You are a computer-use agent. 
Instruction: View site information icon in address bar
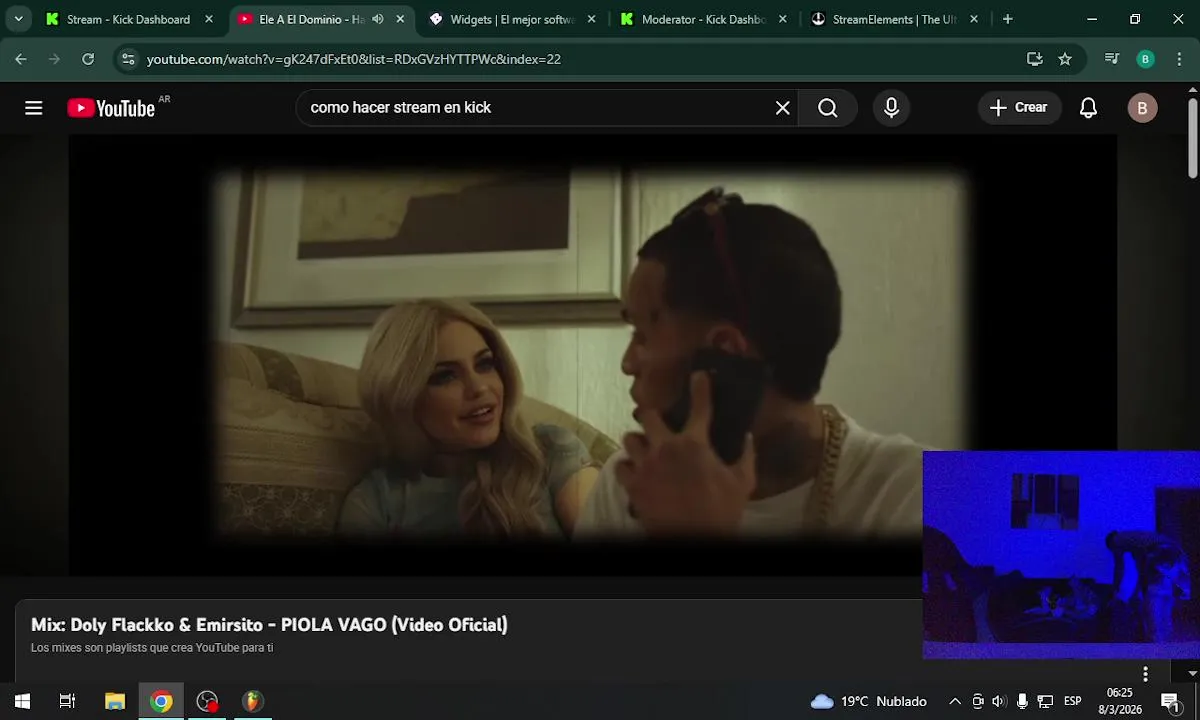tap(127, 59)
